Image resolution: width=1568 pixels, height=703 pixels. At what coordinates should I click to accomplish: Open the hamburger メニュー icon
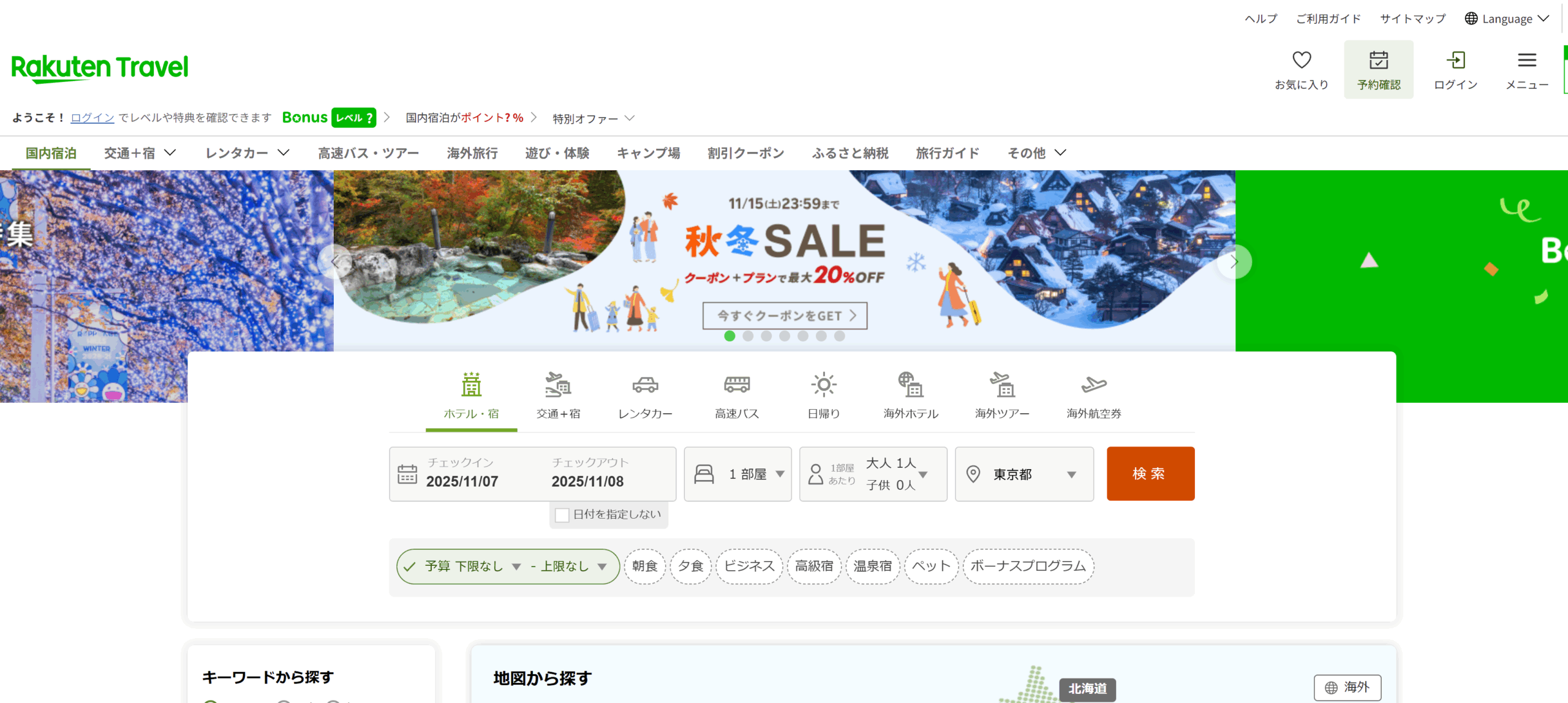[1526, 61]
